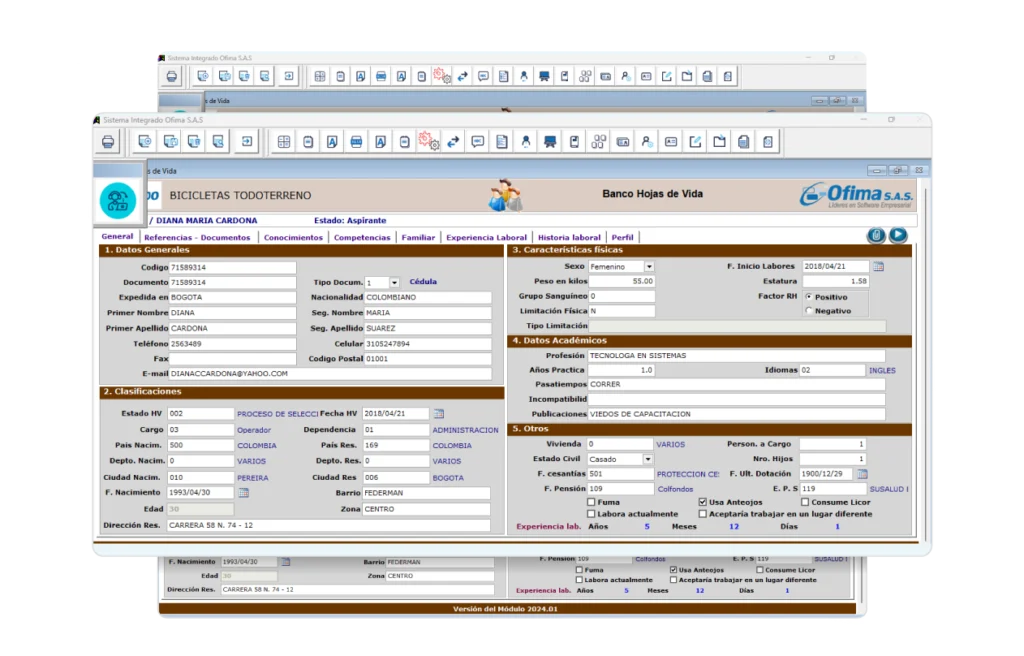Toggle the Fuma checkbox in the front window
The image size is (1024, 656).
click(591, 502)
